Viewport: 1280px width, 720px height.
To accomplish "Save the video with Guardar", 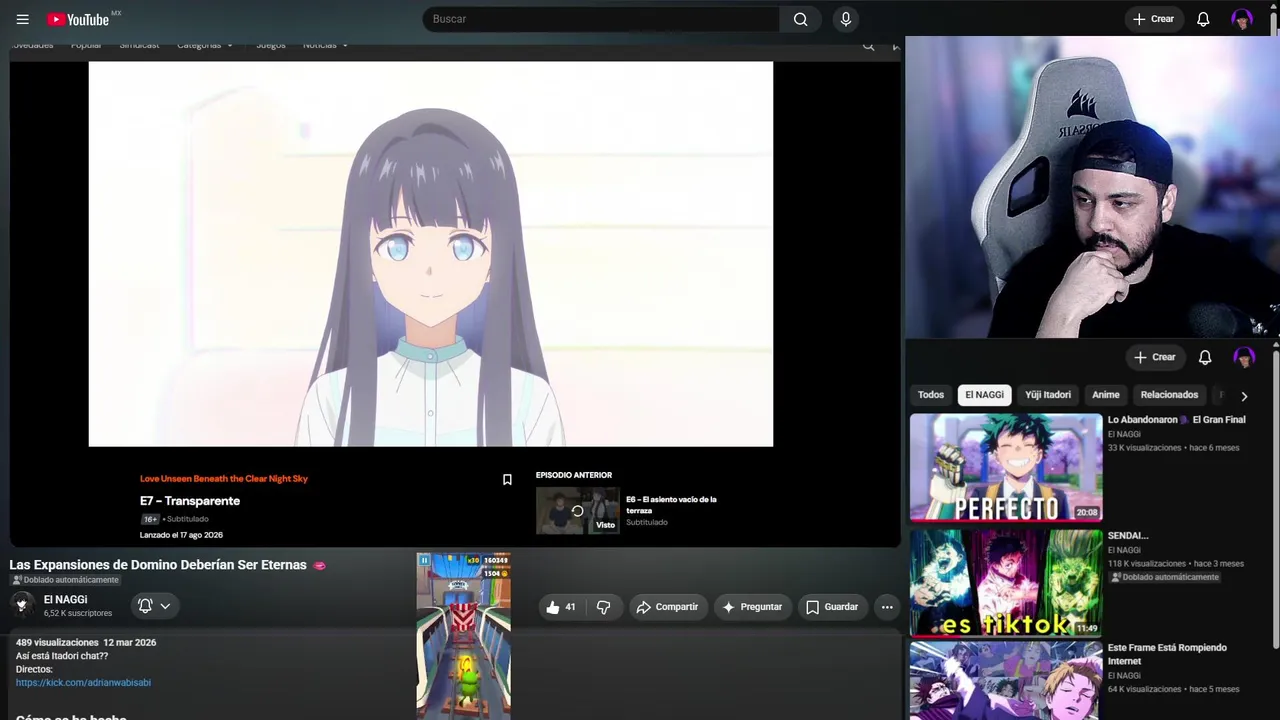I will [832, 607].
